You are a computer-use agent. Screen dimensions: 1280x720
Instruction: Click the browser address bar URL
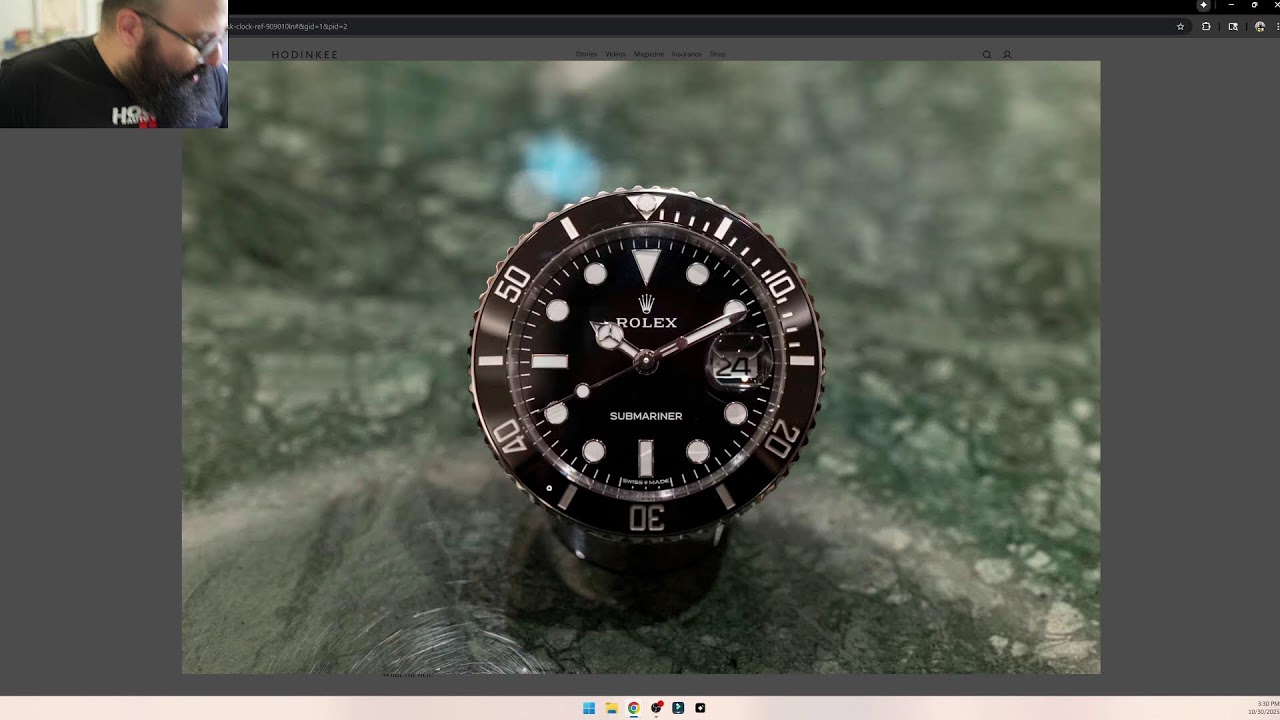[x=288, y=27]
